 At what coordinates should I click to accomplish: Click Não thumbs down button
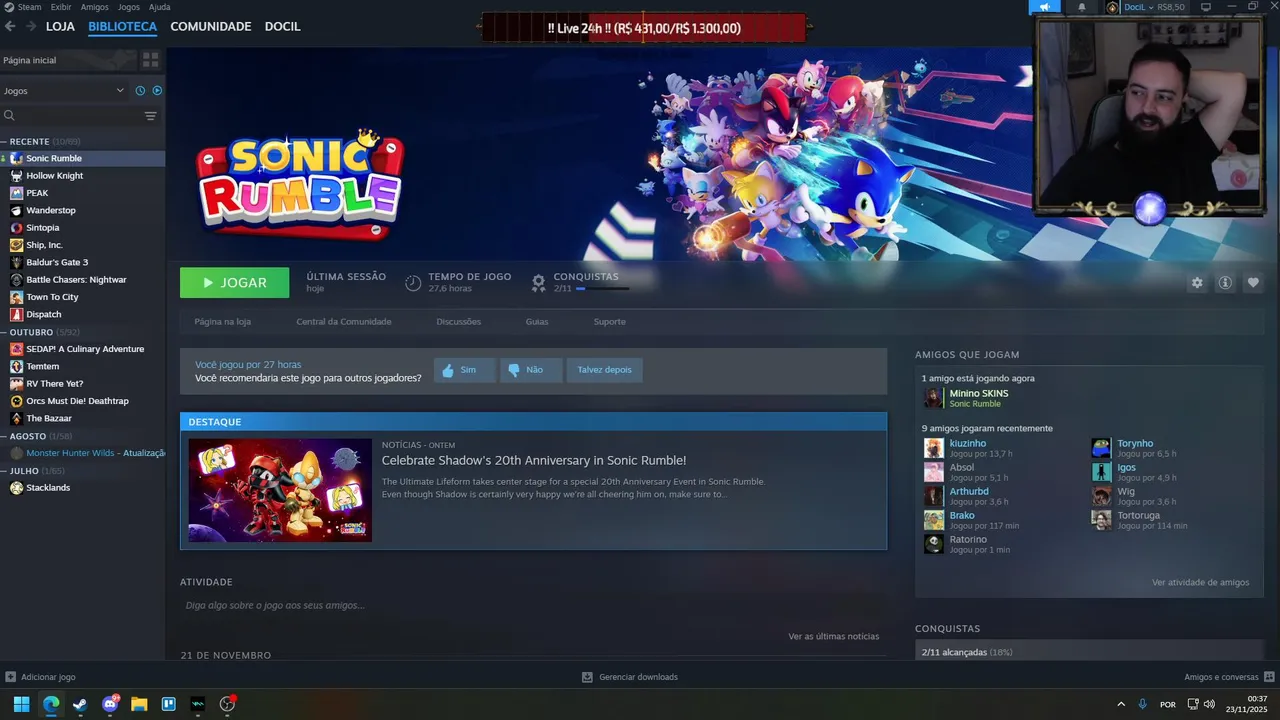click(x=531, y=370)
